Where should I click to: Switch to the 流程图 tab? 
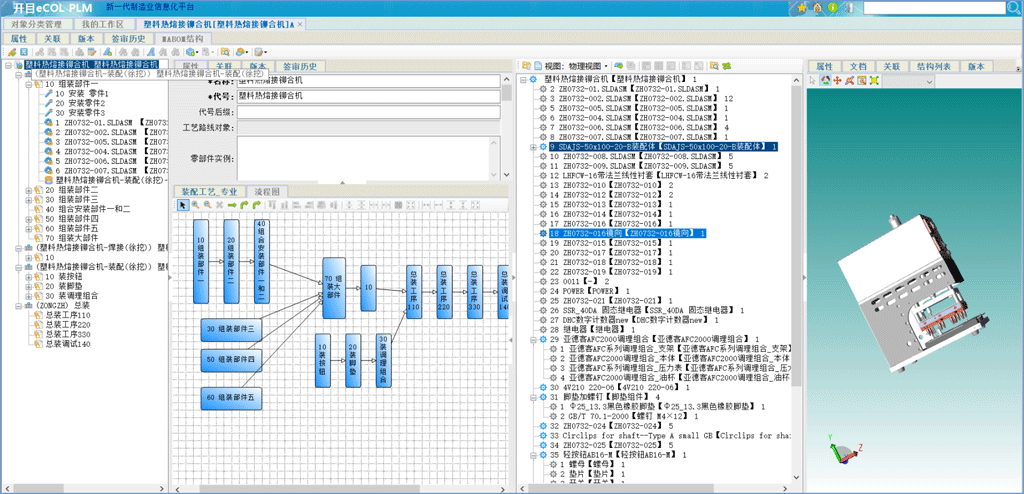pos(268,191)
